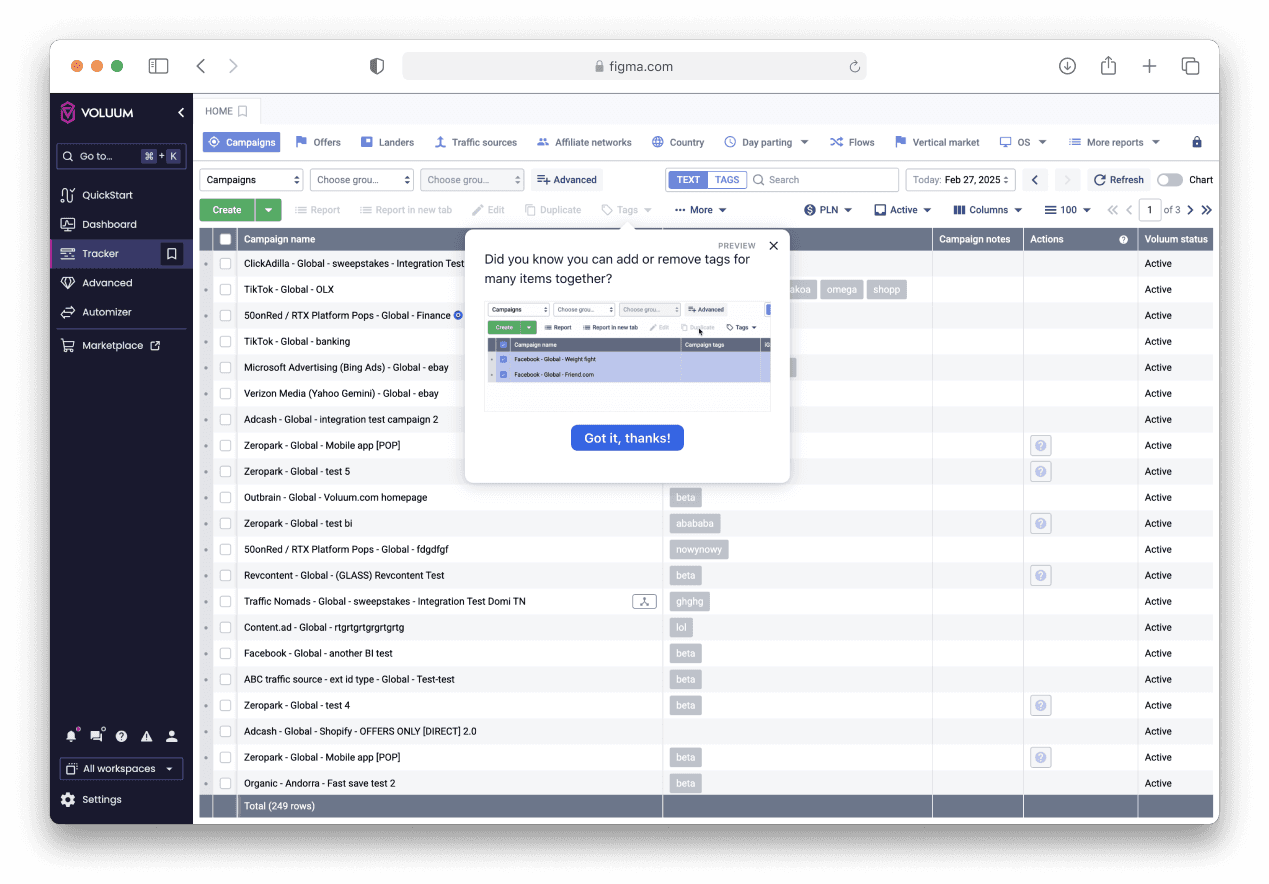
Task: Click the green Create button
Action: 227,210
